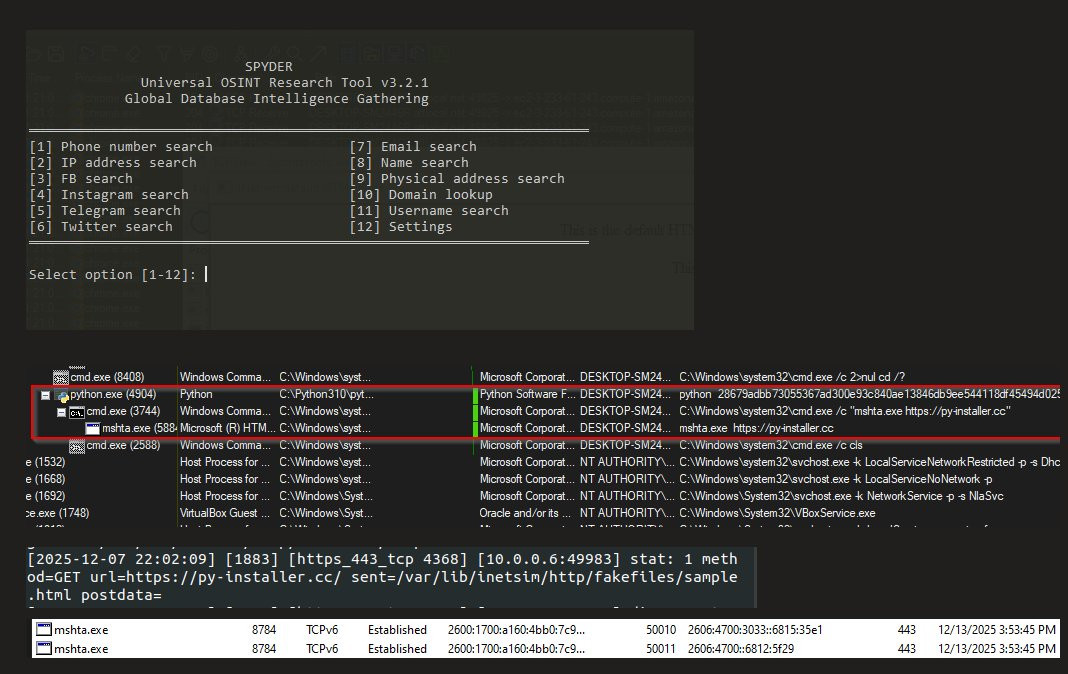The height and width of the screenshot is (674, 1068).
Task: Click the [3] FB search option
Action: click(x=80, y=178)
